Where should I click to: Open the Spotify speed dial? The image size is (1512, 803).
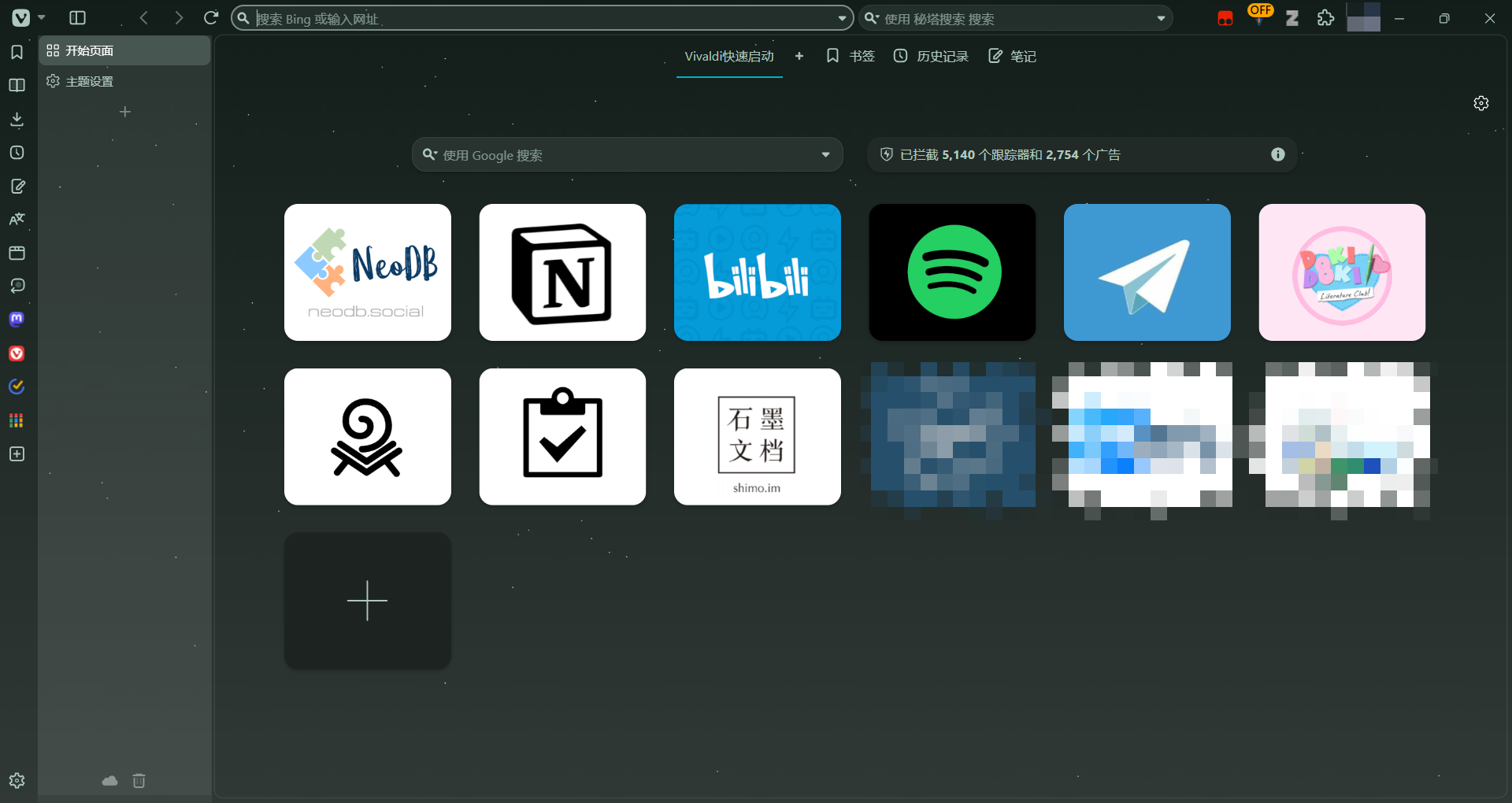tap(952, 272)
